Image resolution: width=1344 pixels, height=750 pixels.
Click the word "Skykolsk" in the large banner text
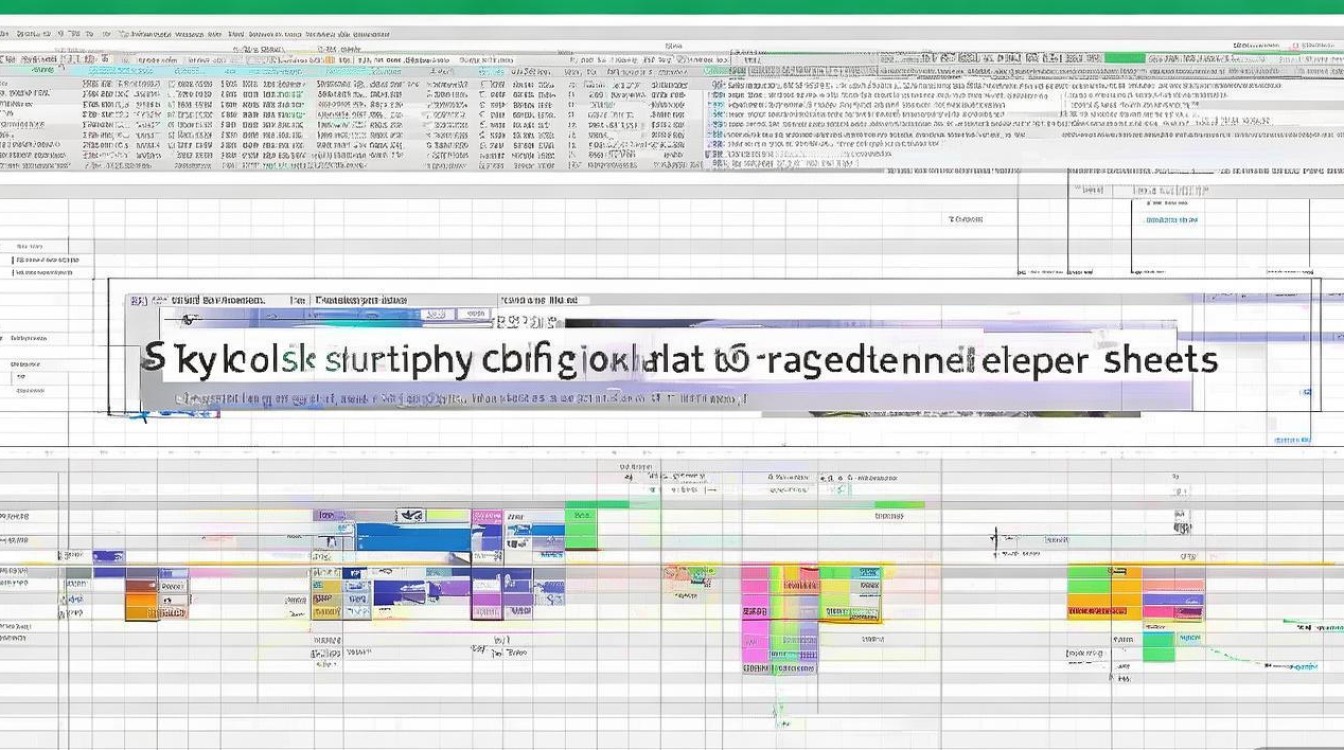[x=230, y=360]
